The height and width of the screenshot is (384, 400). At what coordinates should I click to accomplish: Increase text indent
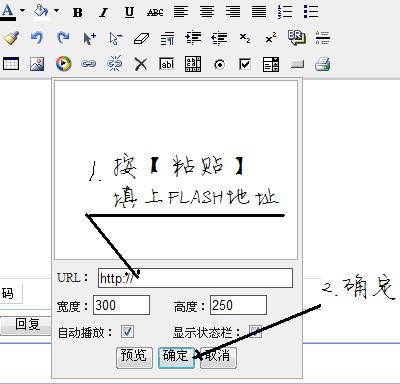193,38
